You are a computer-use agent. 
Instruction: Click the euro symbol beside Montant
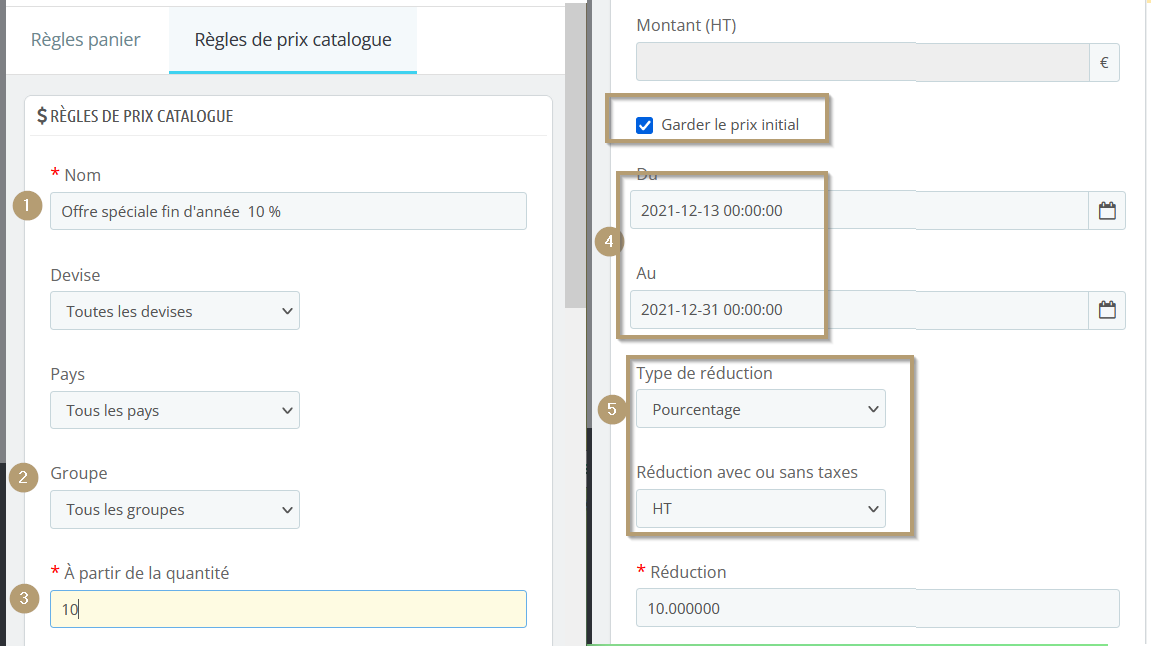tap(1104, 62)
